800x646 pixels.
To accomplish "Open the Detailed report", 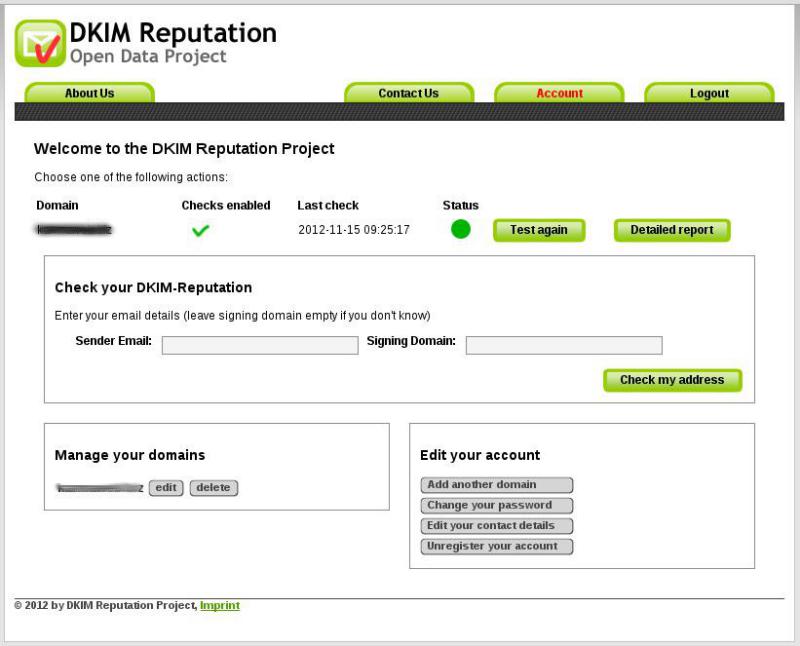I will point(671,230).
